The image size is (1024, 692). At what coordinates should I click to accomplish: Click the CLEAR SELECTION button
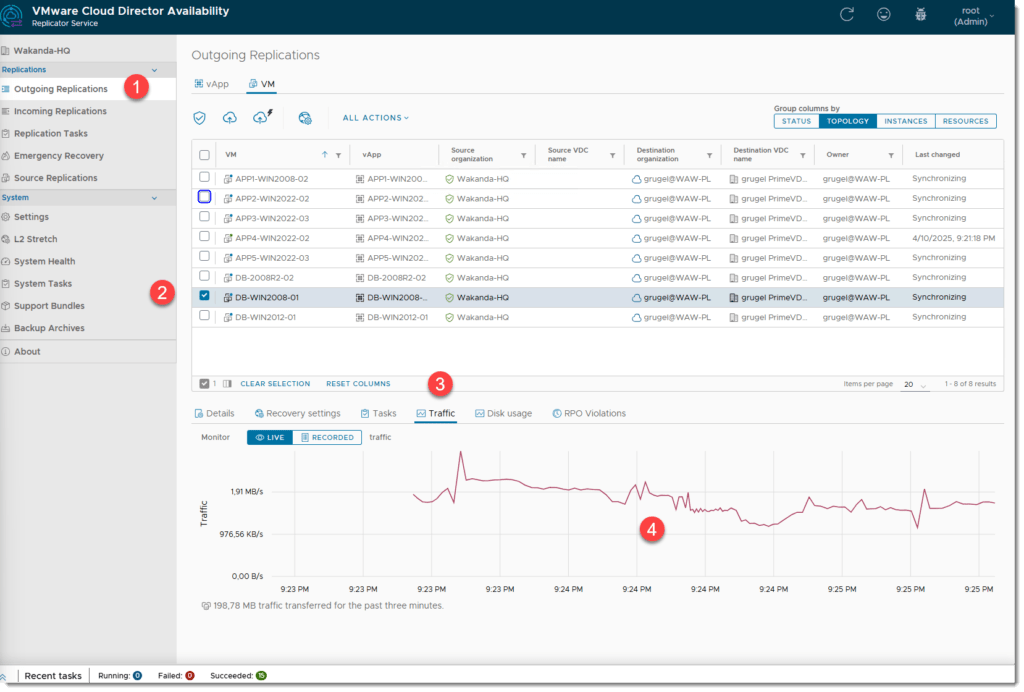click(x=275, y=384)
